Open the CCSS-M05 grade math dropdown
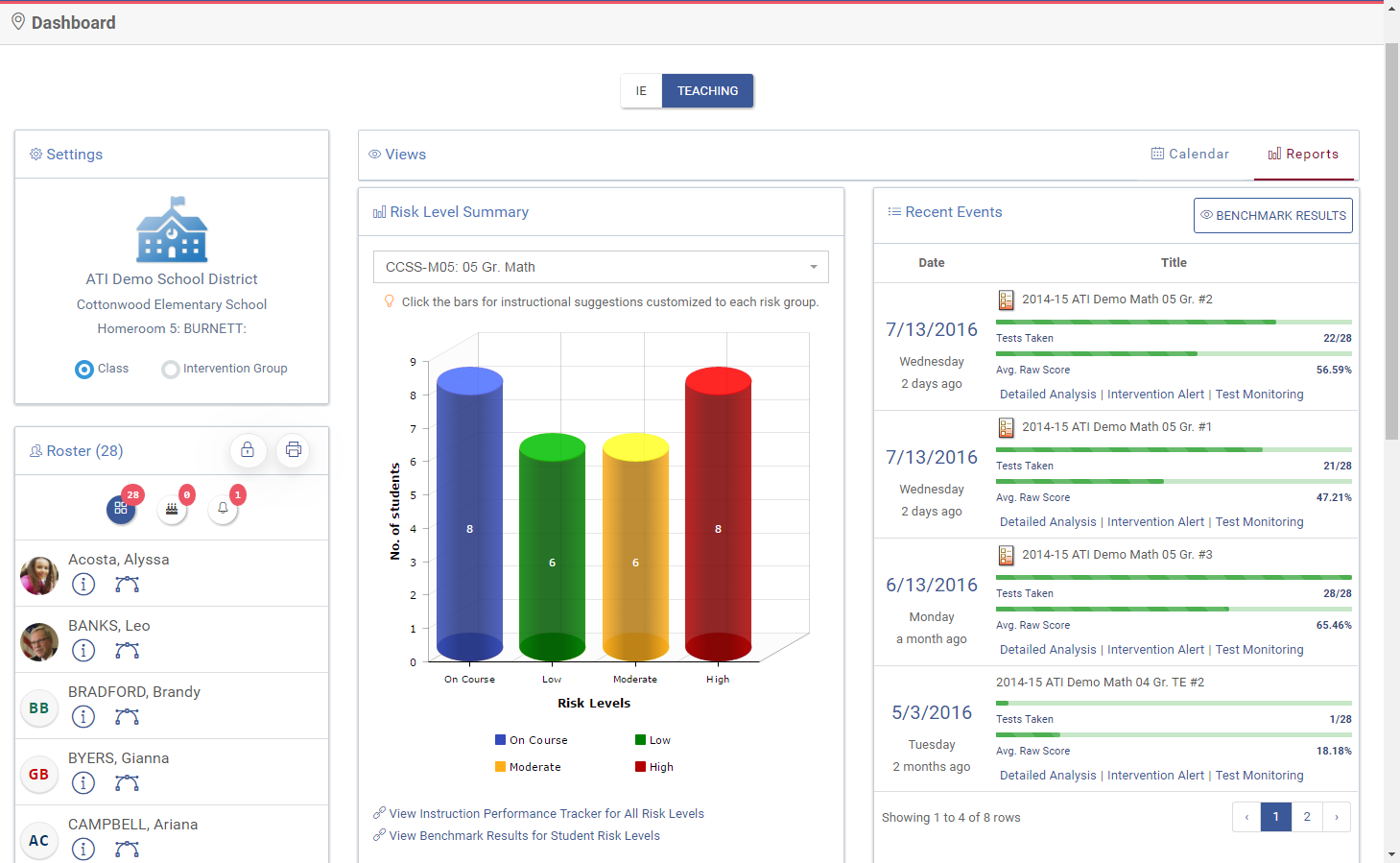 click(601, 266)
